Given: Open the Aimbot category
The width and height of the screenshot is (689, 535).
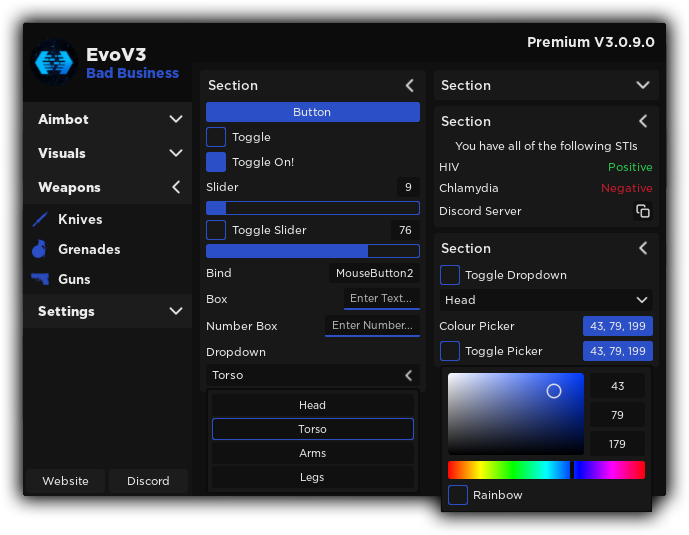Looking at the screenshot, I should 108,119.
